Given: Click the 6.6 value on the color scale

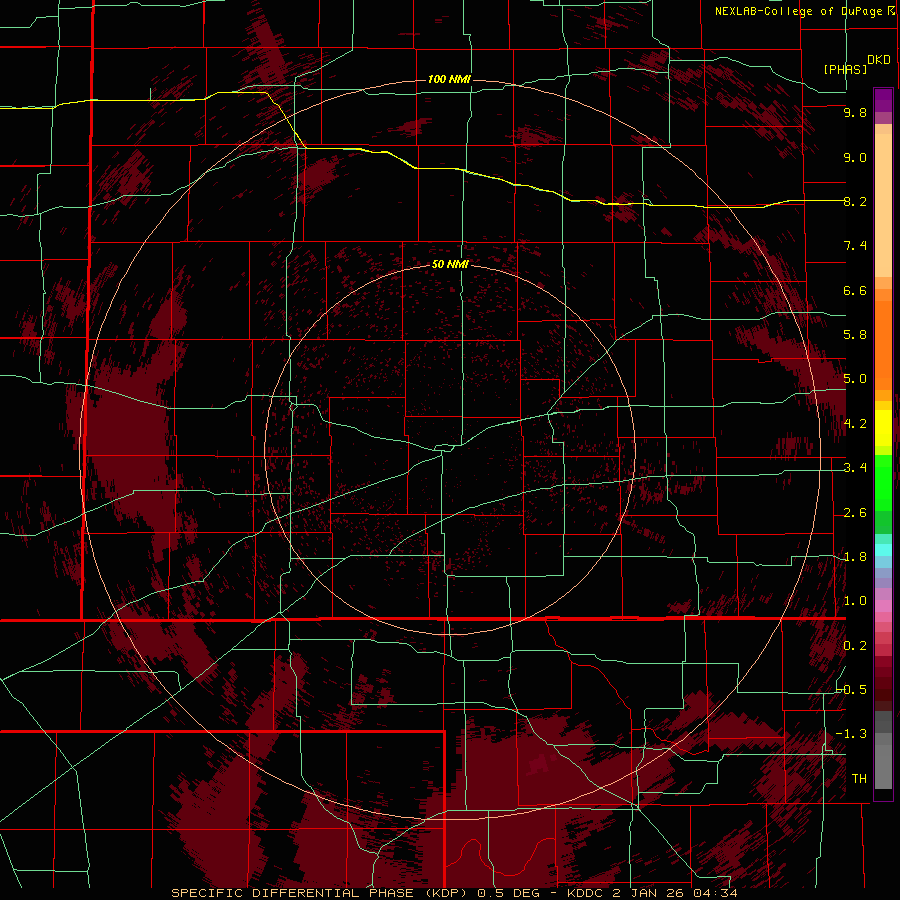Looking at the screenshot, I should point(855,290).
